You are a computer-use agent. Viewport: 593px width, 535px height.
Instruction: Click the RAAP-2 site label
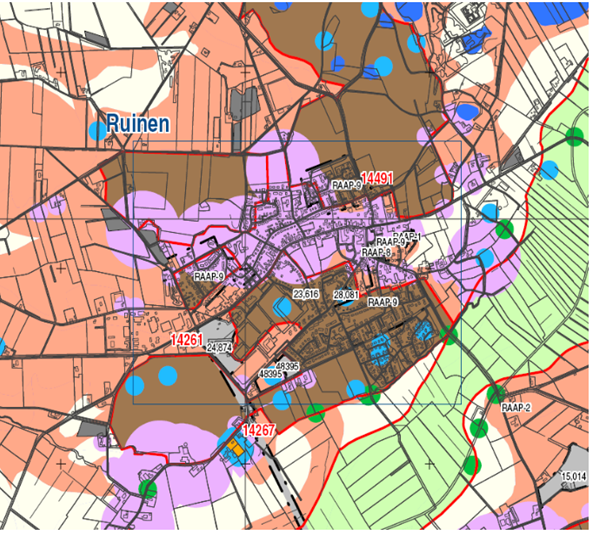tap(516, 408)
